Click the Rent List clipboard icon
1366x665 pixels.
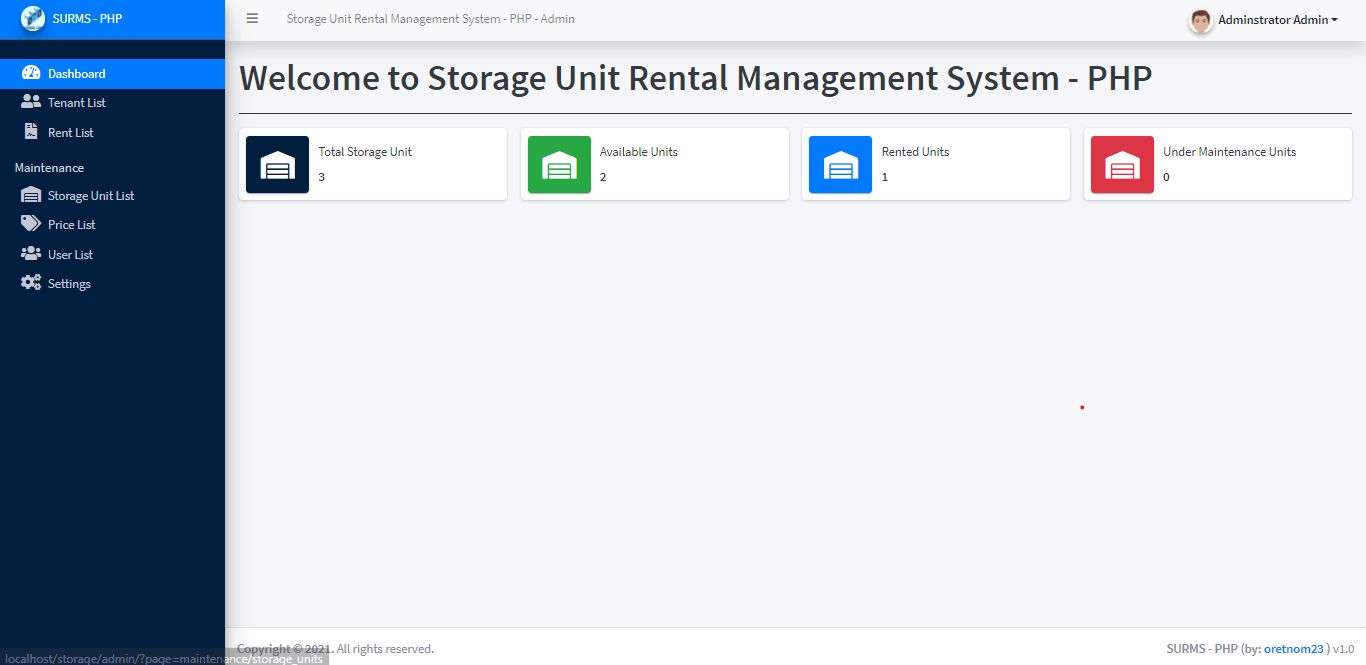coord(30,132)
